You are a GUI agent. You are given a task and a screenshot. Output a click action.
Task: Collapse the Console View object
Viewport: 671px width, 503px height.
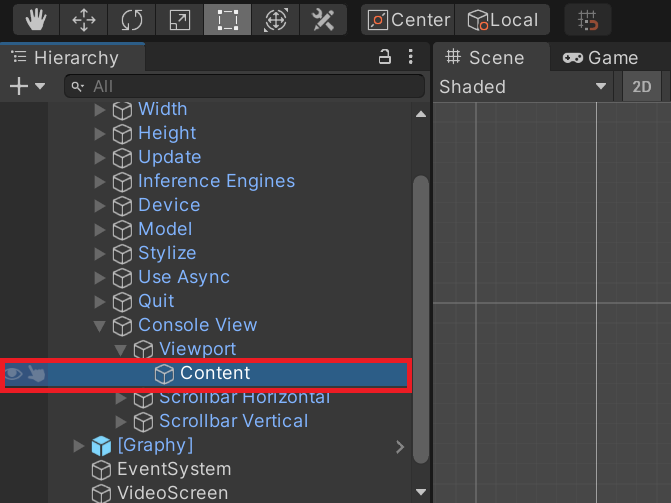tap(99, 325)
